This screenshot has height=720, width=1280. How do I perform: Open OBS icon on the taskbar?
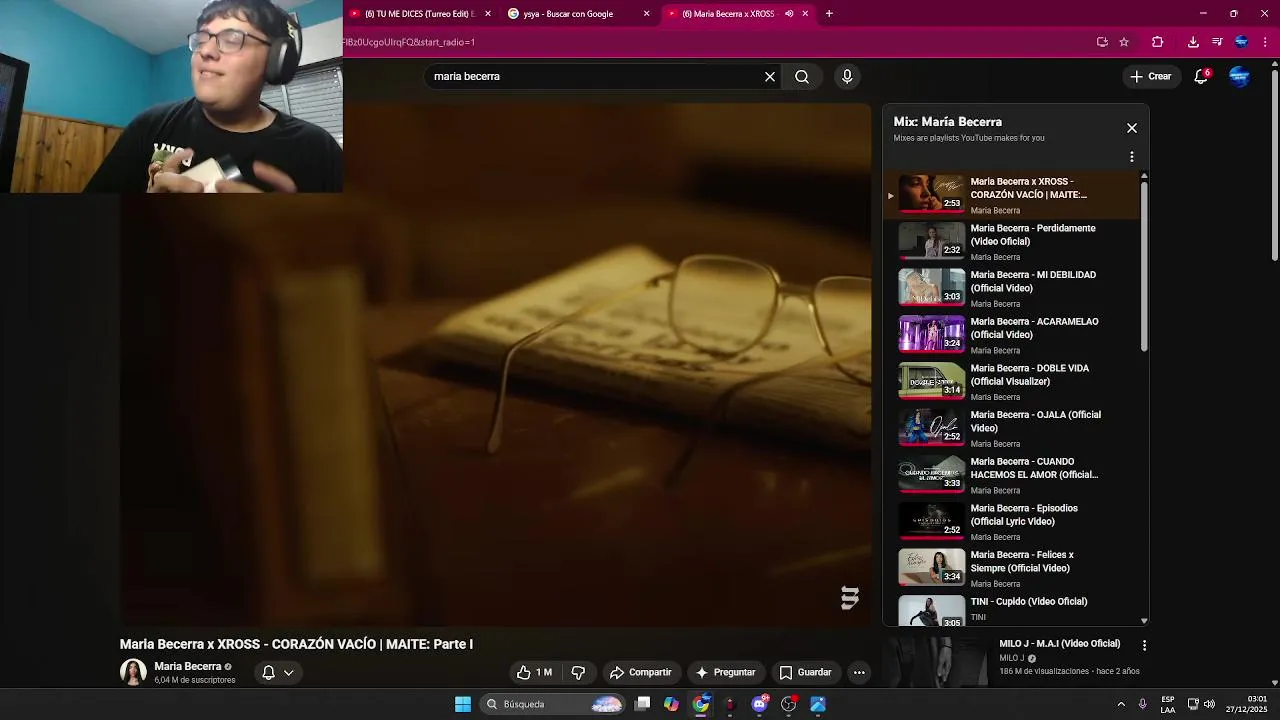789,704
